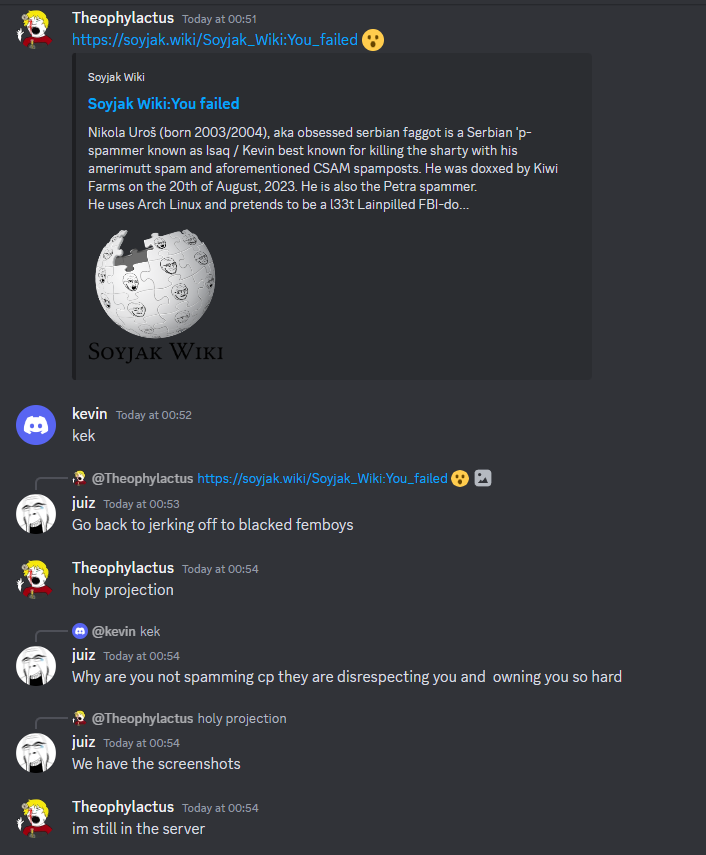
Task: Click the small Discord avatar in the @kevin reply
Action: coord(80,631)
